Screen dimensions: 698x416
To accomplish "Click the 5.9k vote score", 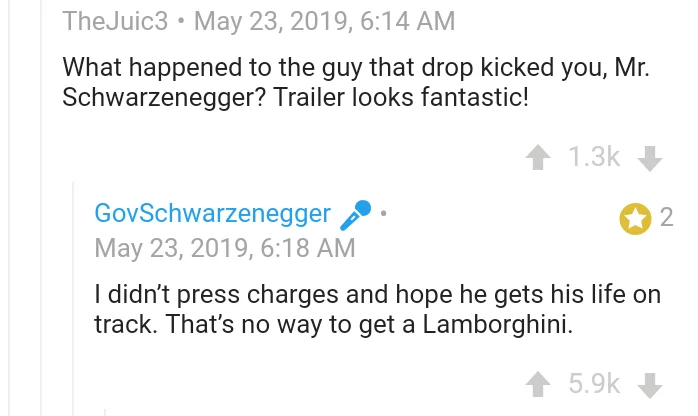I will 594,384.
